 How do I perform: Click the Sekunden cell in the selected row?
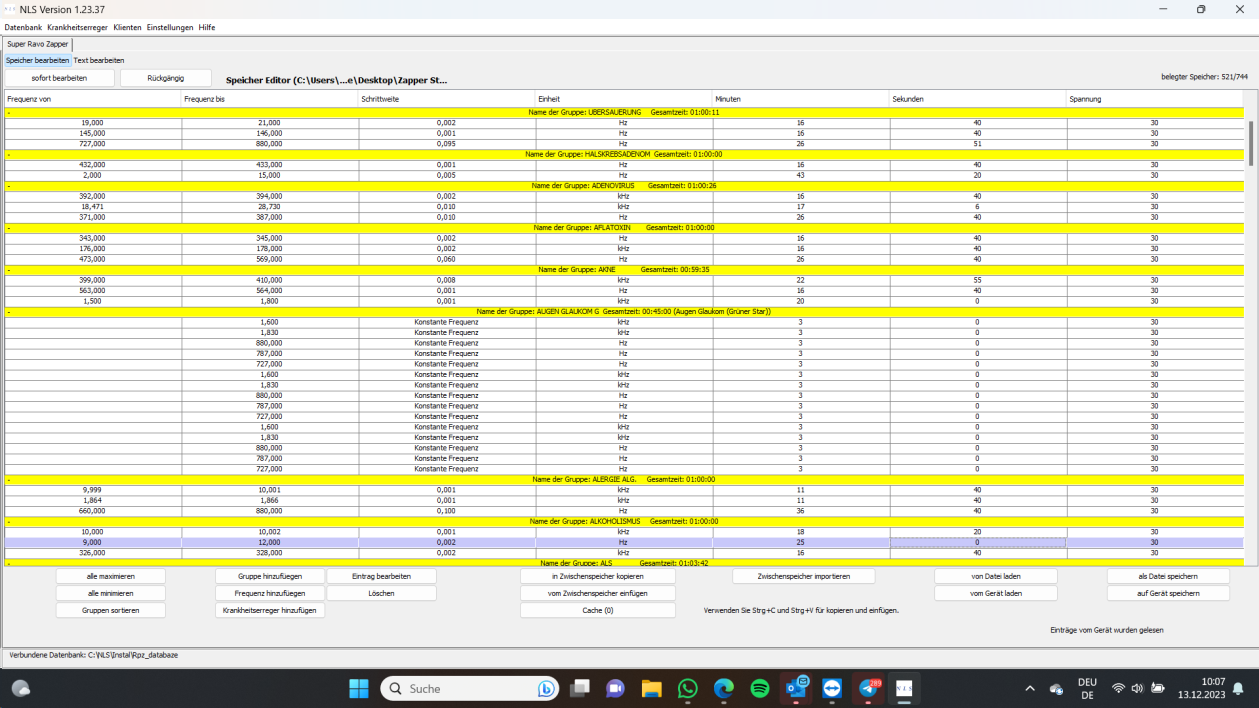tap(977, 542)
